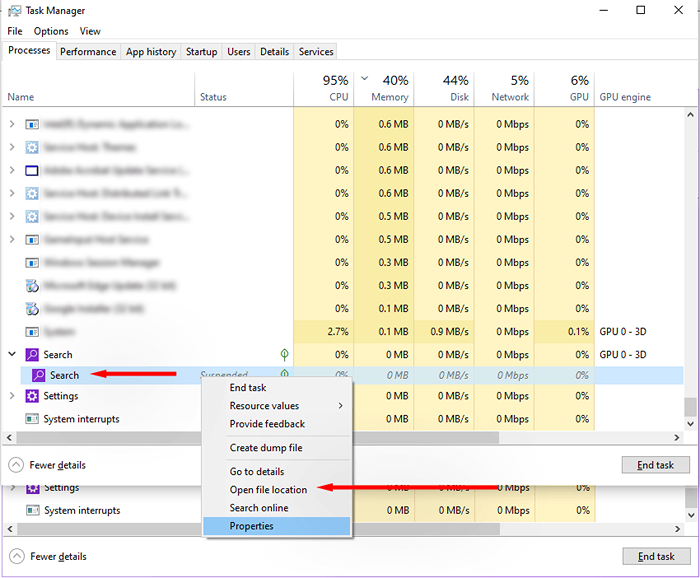
Task: Switch to the Services tab
Action: [x=316, y=52]
